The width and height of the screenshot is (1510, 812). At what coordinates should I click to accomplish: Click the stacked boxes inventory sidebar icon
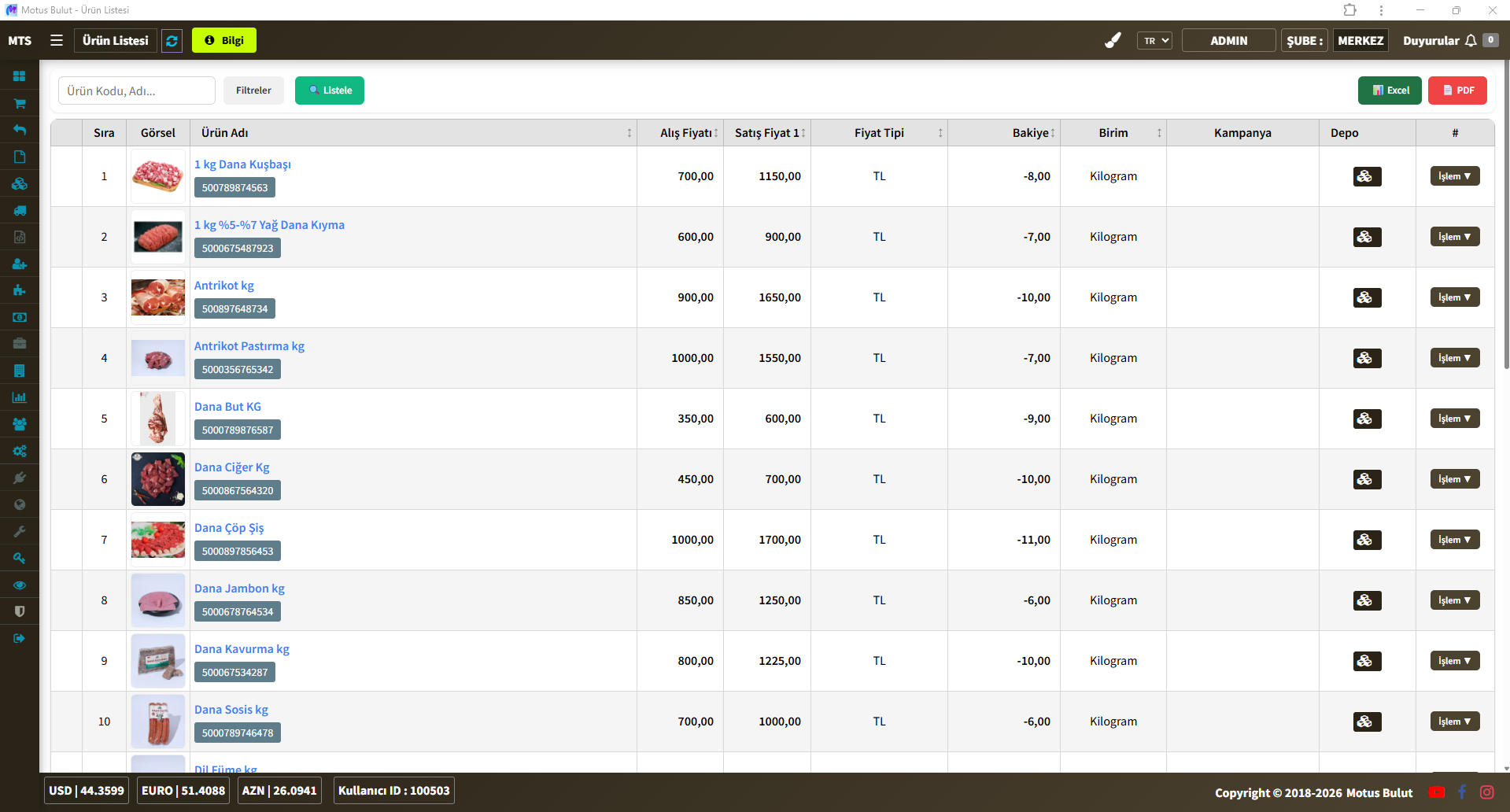[x=20, y=183]
